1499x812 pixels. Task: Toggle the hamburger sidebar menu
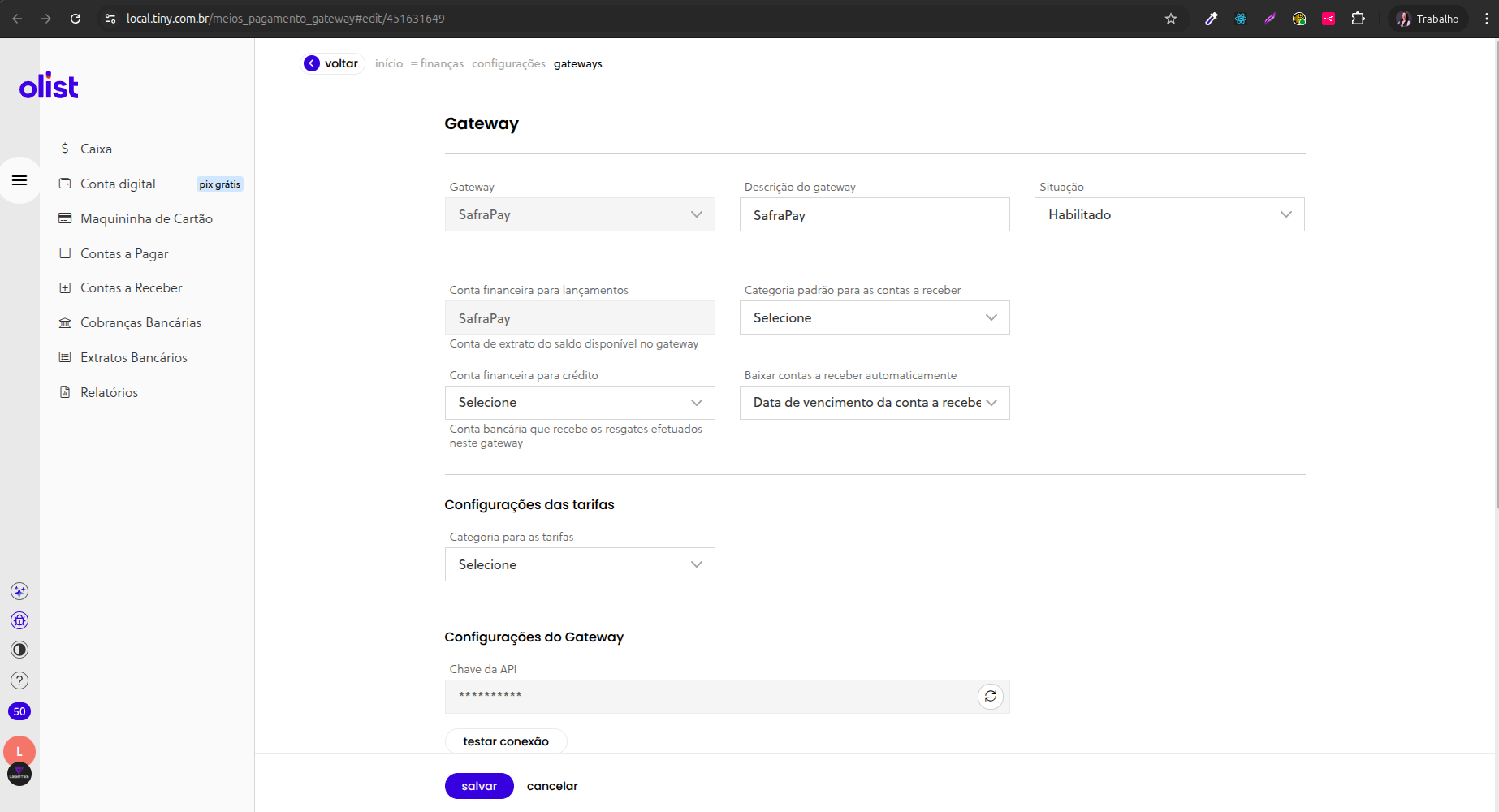(19, 180)
